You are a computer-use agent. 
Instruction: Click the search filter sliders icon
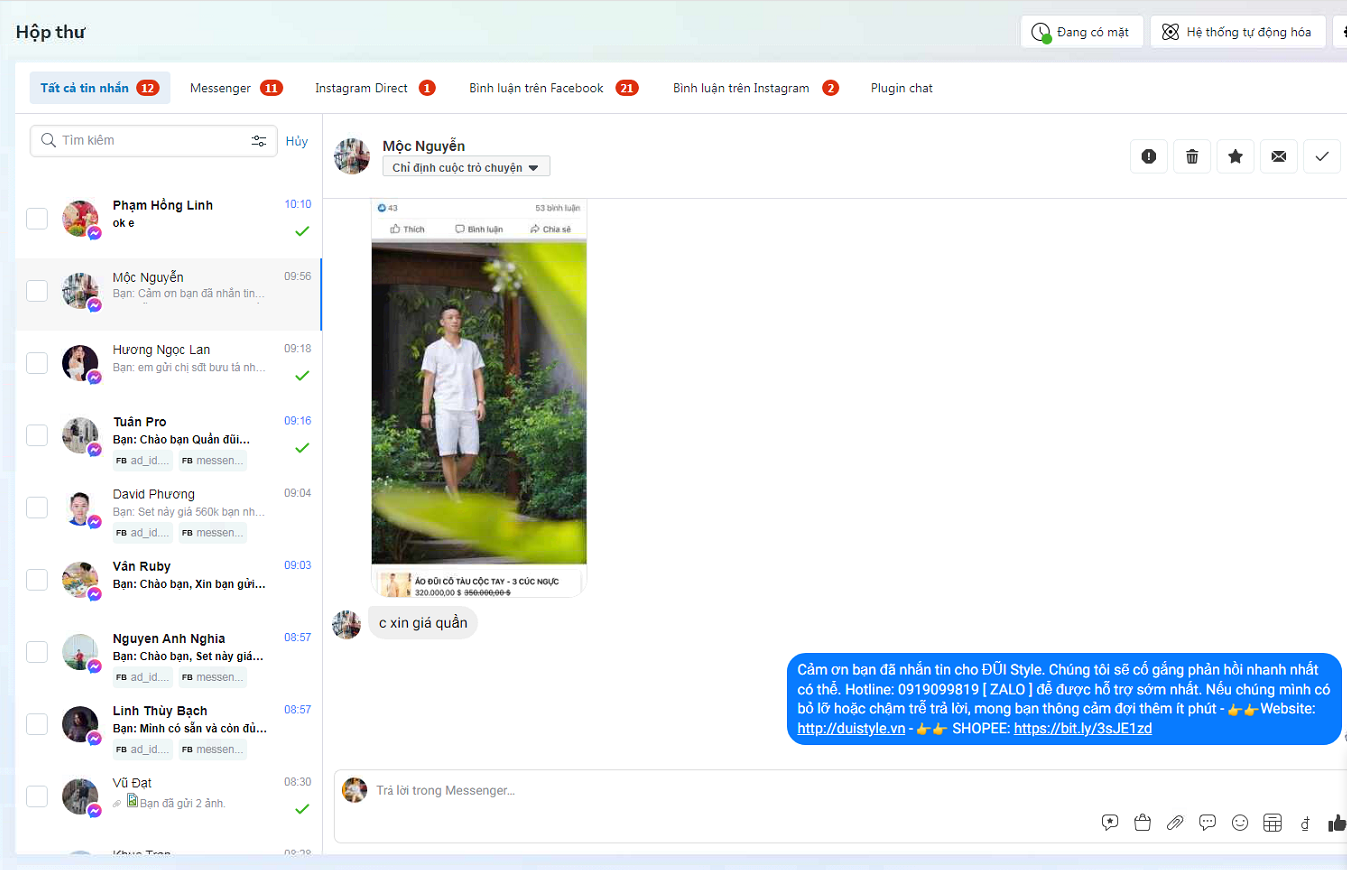259,141
